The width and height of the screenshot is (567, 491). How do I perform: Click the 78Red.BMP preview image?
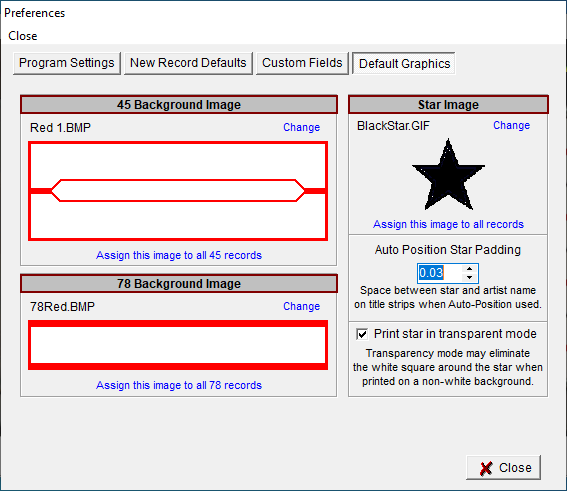[x=178, y=345]
